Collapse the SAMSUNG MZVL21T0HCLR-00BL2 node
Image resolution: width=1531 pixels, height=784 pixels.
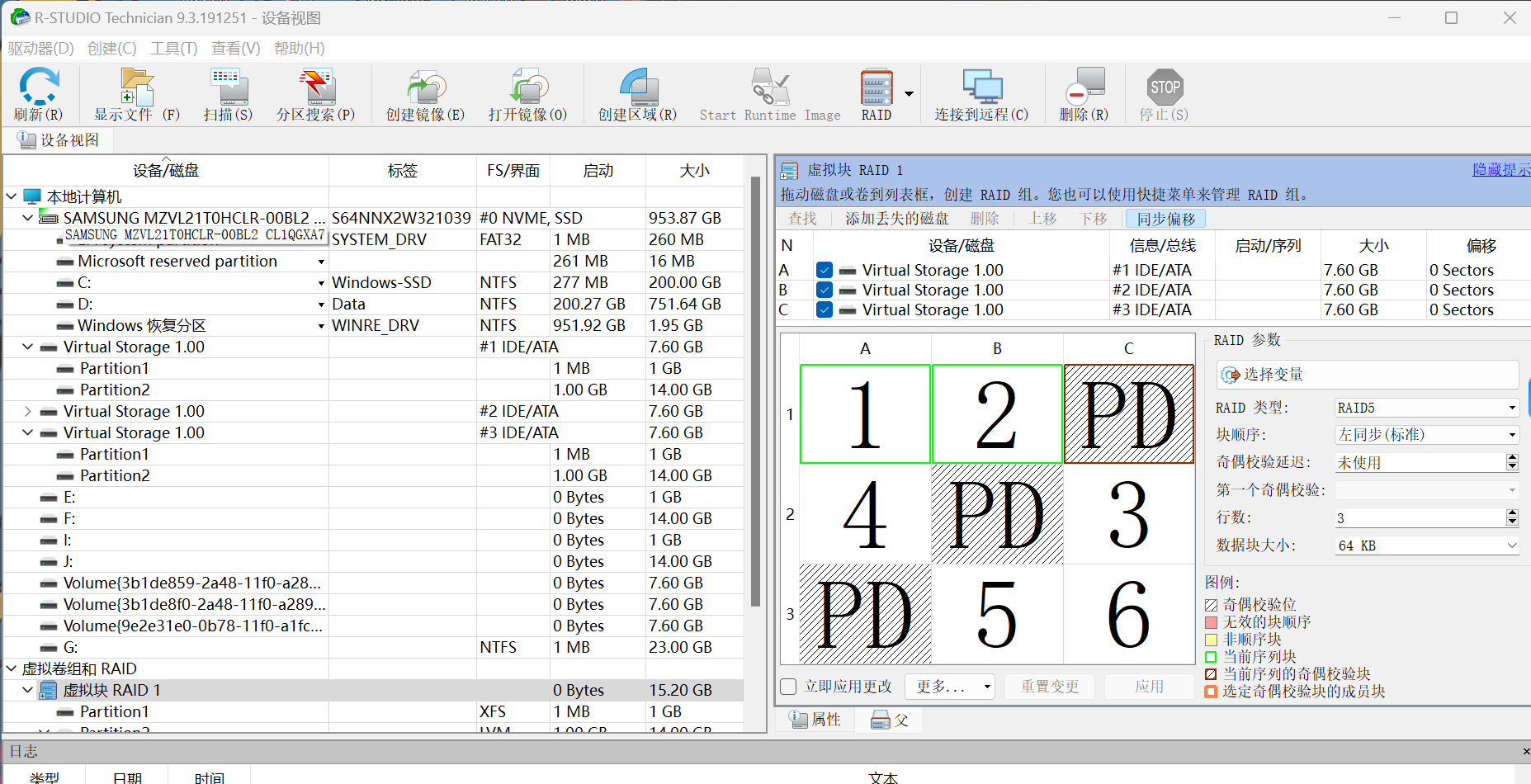point(28,218)
